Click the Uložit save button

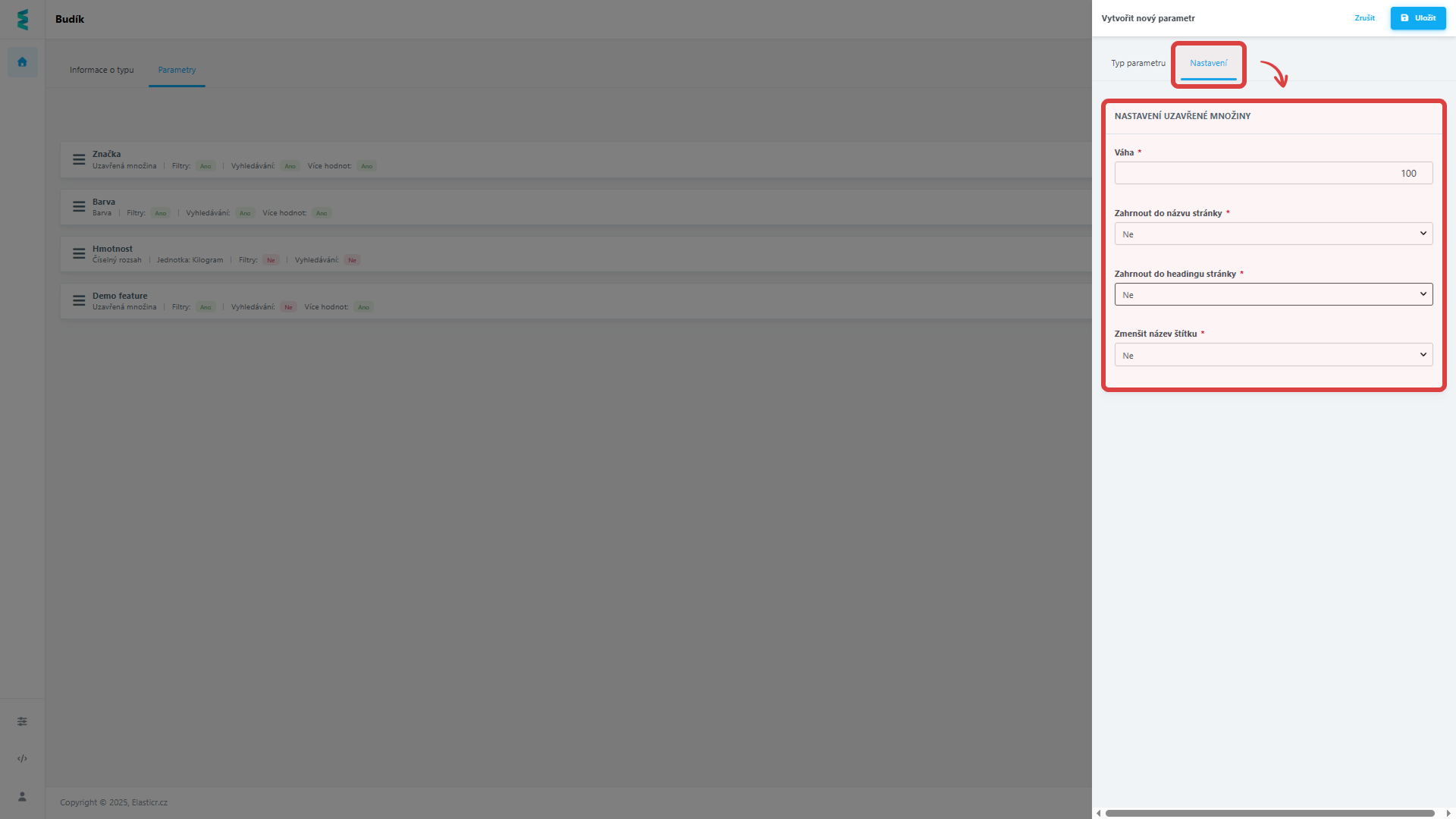(1417, 18)
